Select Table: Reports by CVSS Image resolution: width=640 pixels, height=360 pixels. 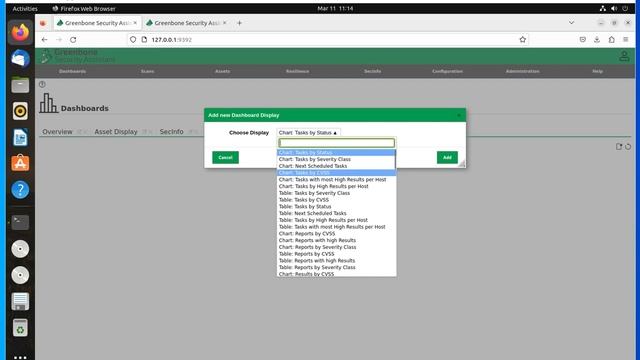pyautogui.click(x=336, y=254)
